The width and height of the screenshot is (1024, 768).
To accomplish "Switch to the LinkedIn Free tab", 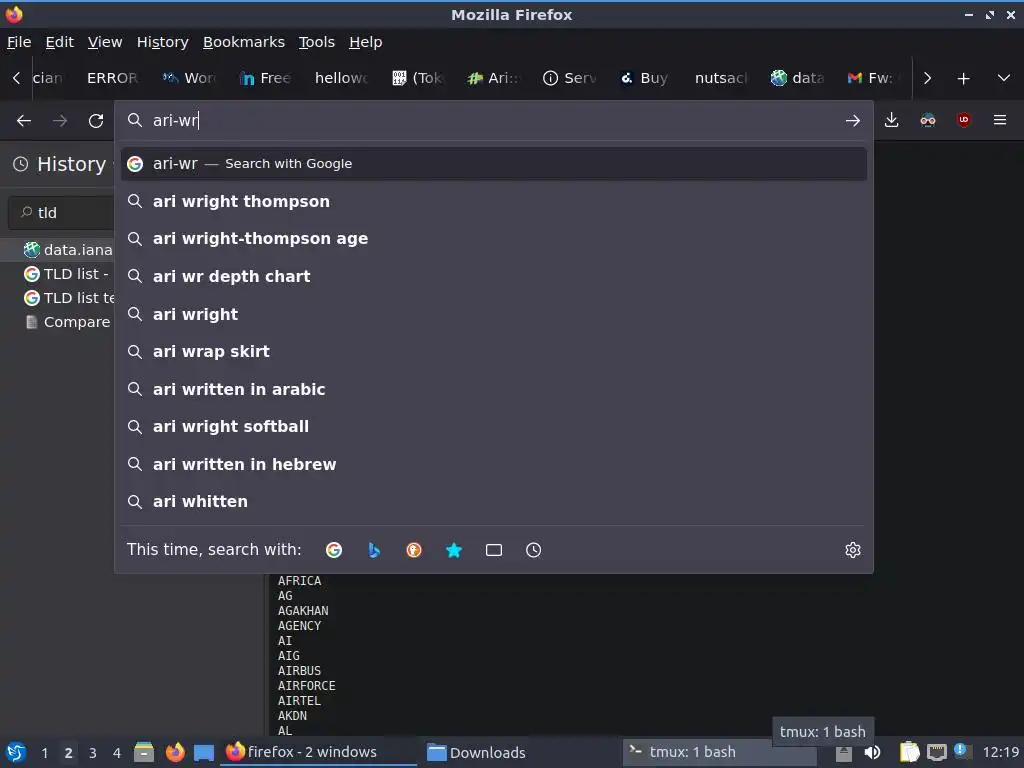I will coord(265,78).
